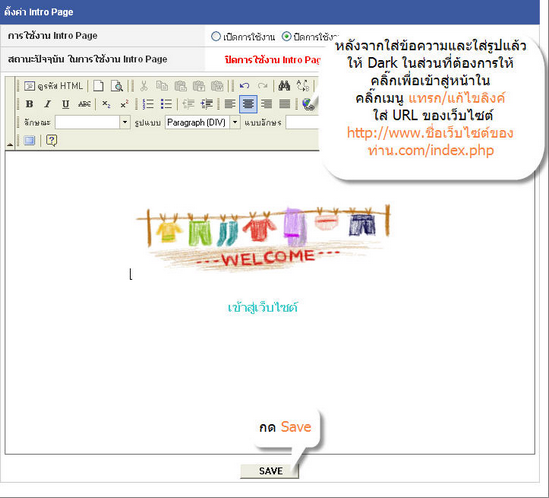Image resolution: width=549 pixels, height=498 pixels.
Task: Apply italic formatting
Action: click(48, 104)
